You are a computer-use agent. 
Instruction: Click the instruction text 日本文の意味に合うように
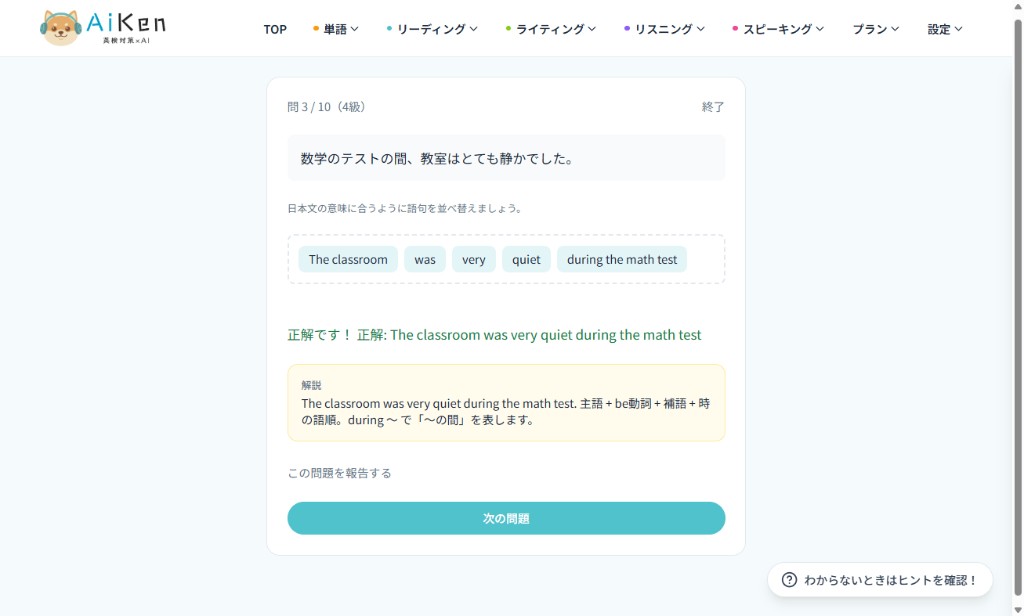(x=404, y=208)
